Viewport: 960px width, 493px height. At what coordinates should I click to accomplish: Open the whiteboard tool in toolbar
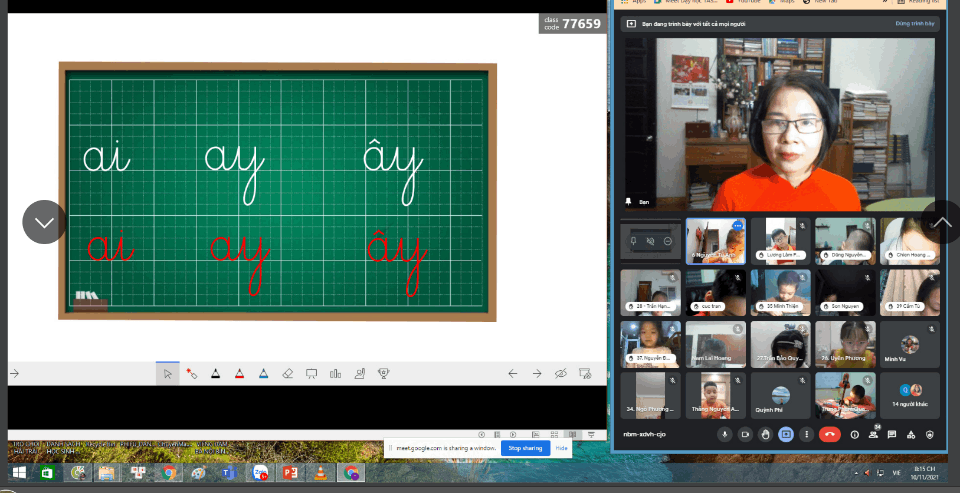point(311,374)
